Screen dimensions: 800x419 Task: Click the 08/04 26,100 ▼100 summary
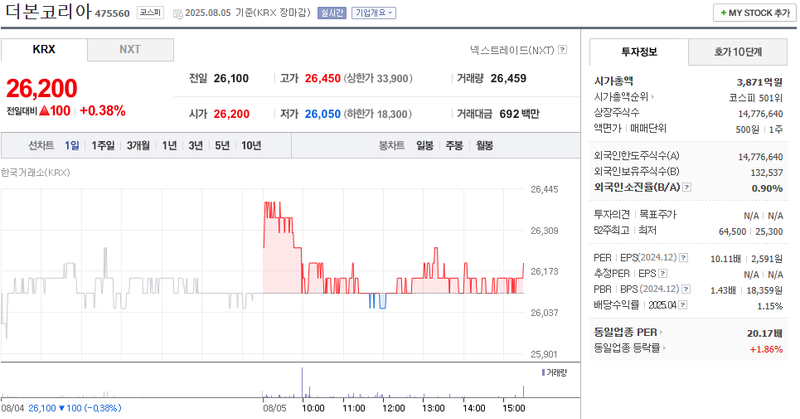point(61,408)
